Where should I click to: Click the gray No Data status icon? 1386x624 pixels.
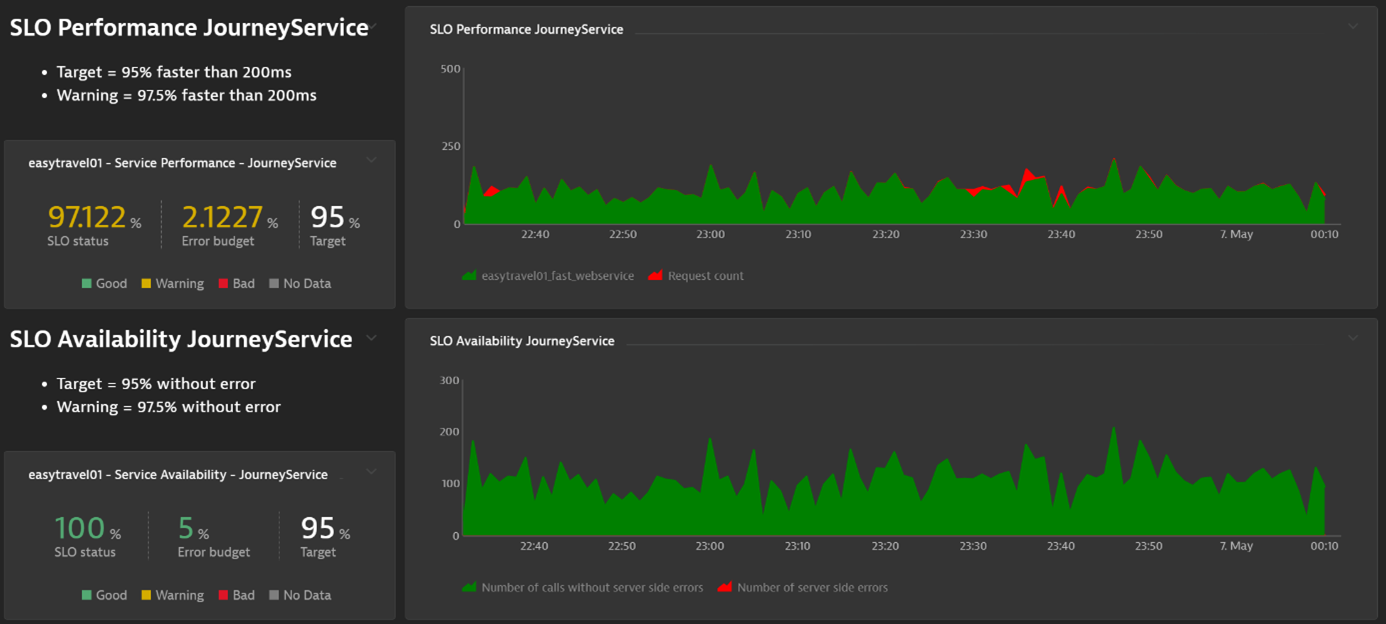(x=275, y=283)
